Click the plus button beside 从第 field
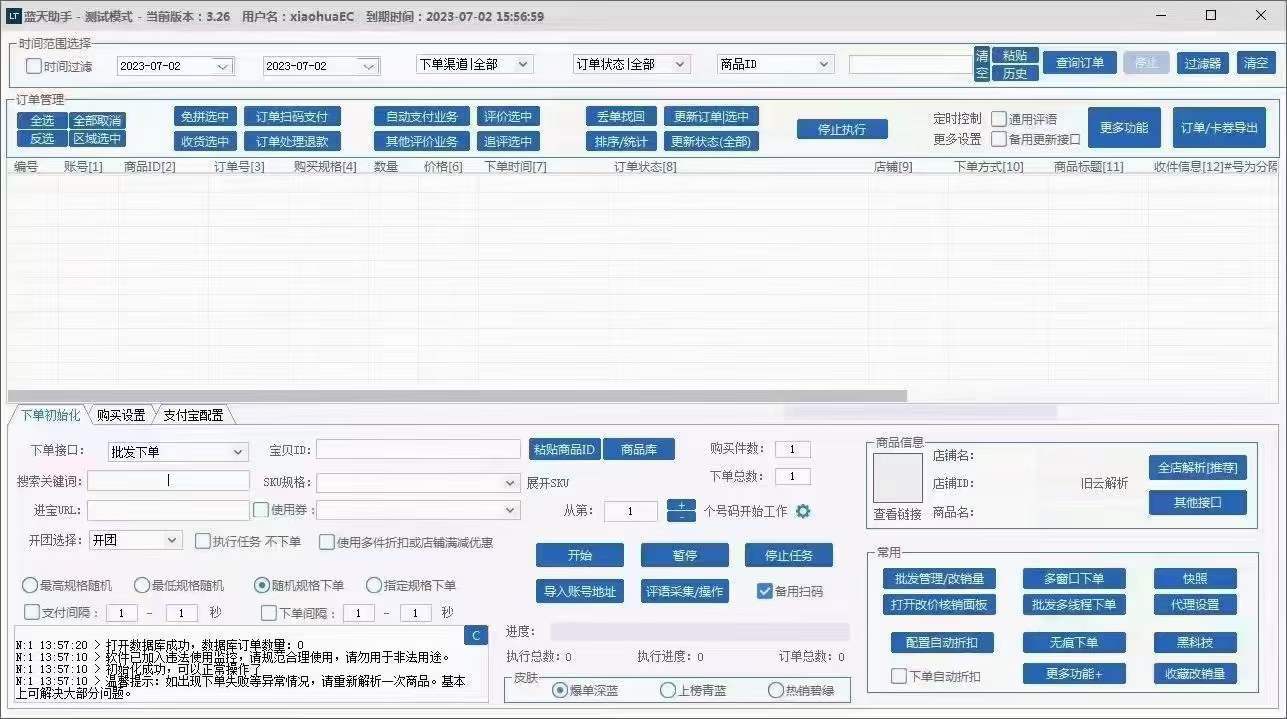1287x719 pixels. coord(681,504)
